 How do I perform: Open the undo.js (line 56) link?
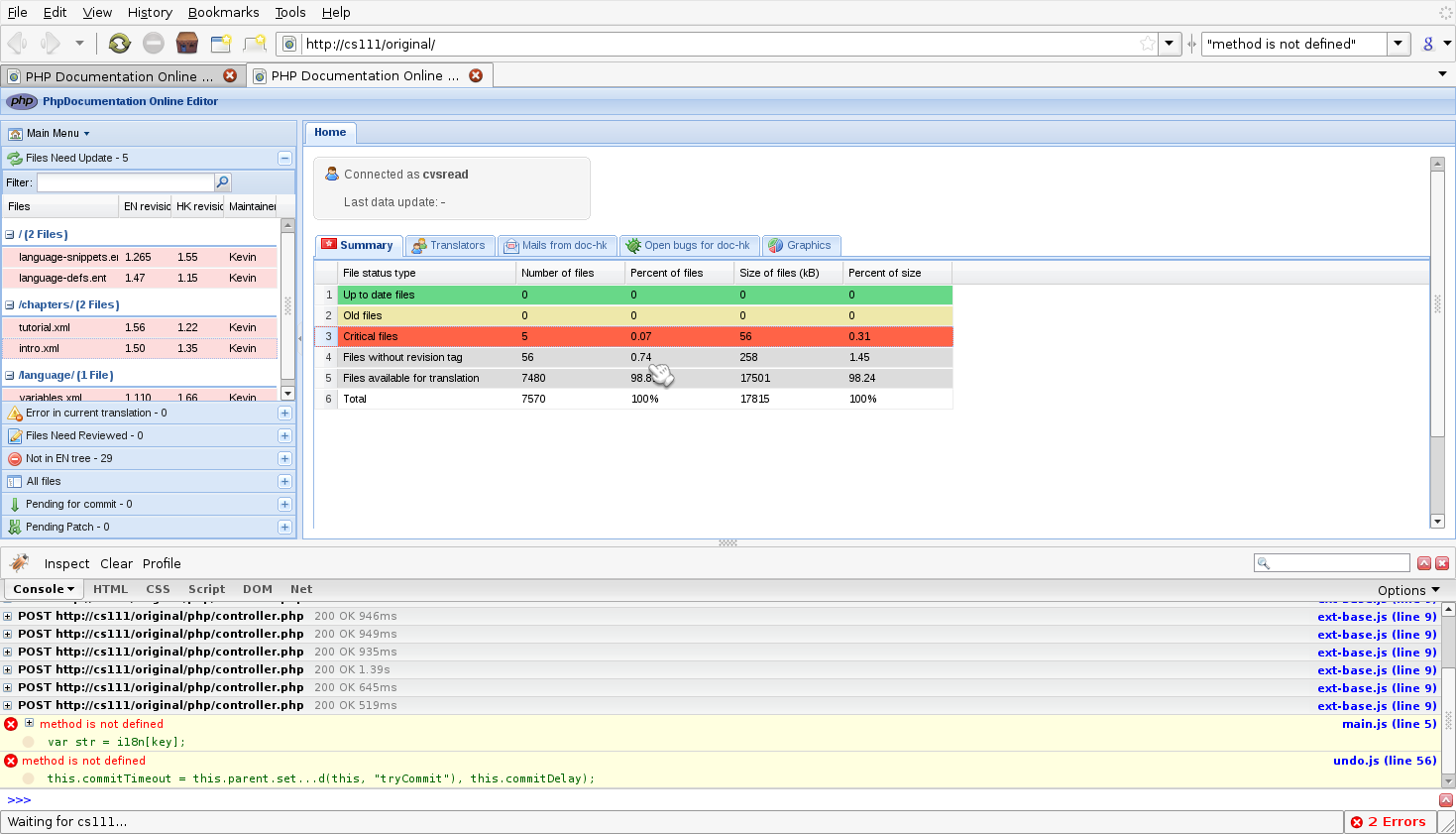point(1385,762)
